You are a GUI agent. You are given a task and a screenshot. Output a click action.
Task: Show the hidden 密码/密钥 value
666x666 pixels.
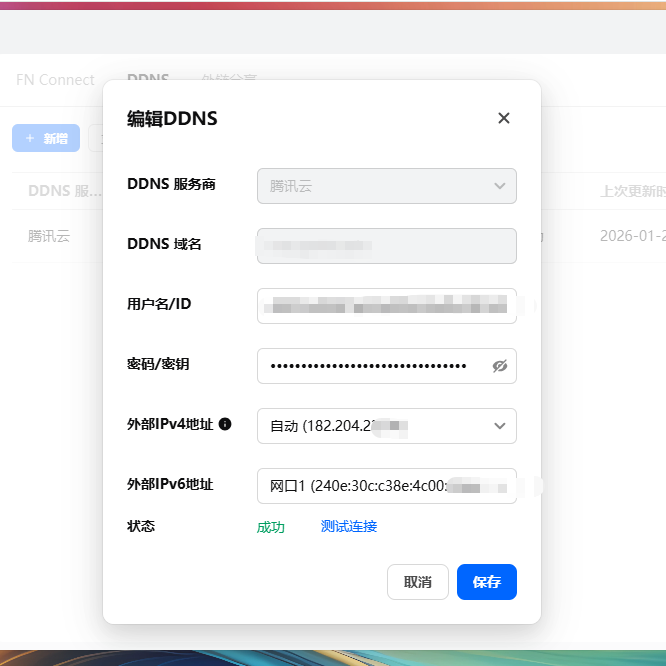pos(500,366)
